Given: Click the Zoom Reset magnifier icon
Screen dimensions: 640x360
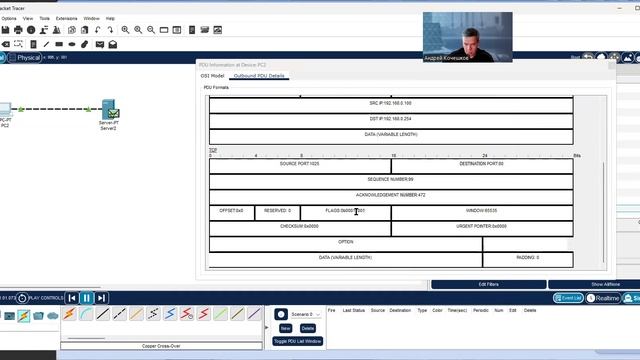Looking at the screenshot, I should pyautogui.click(x=138, y=30).
